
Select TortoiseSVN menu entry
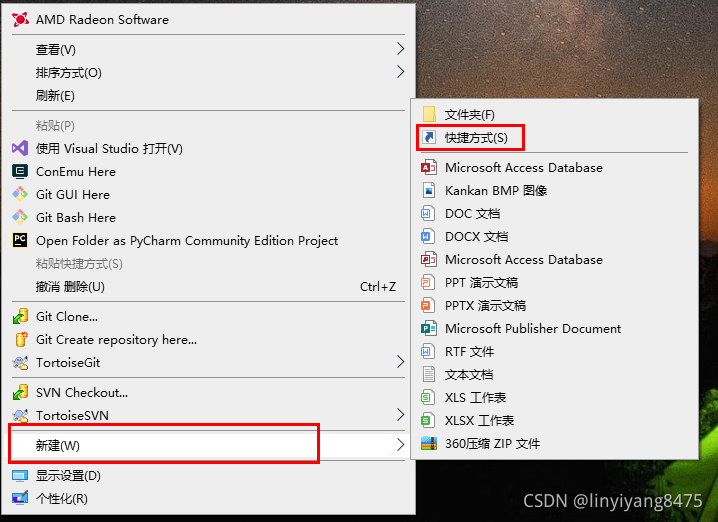click(208, 415)
